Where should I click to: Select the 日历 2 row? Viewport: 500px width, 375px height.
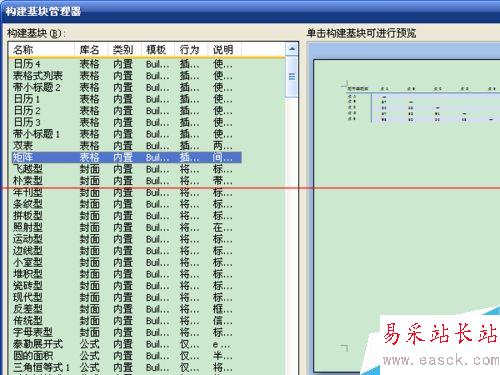click(x=126, y=110)
